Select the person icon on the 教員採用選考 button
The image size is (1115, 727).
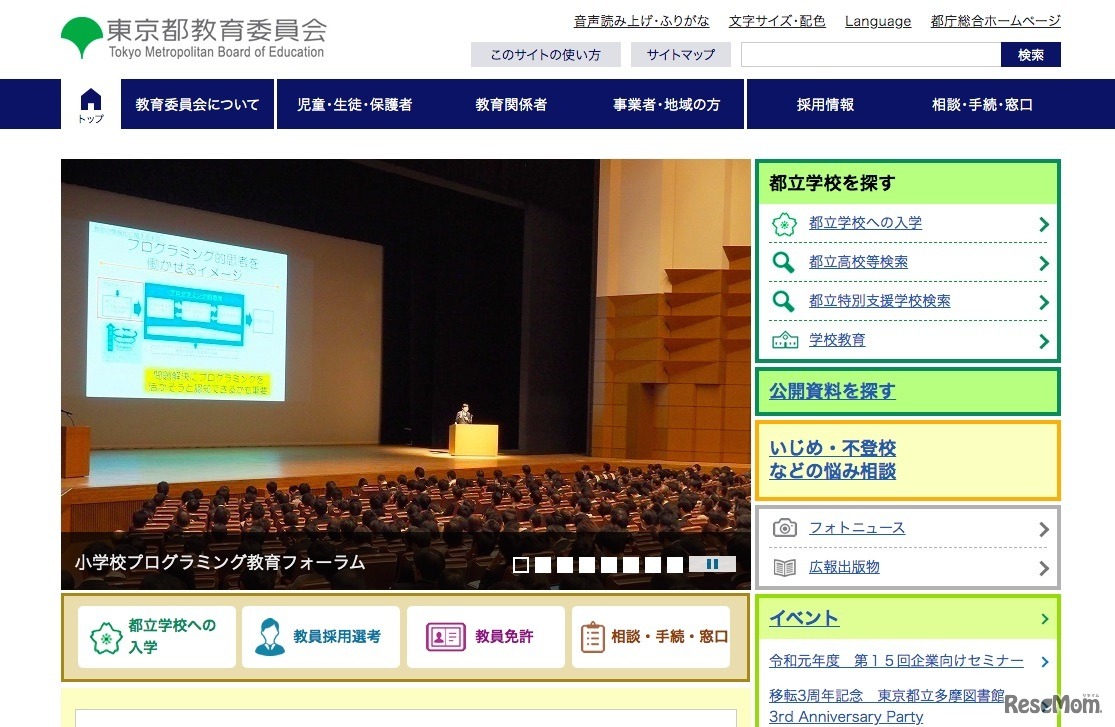(x=270, y=636)
